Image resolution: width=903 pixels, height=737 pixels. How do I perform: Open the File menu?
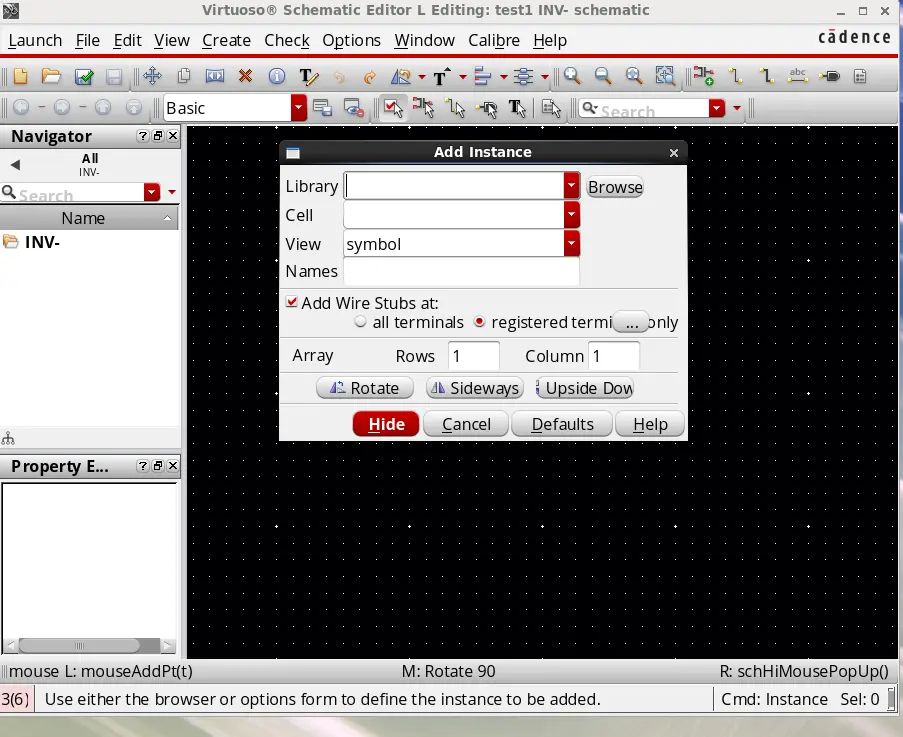tap(88, 40)
